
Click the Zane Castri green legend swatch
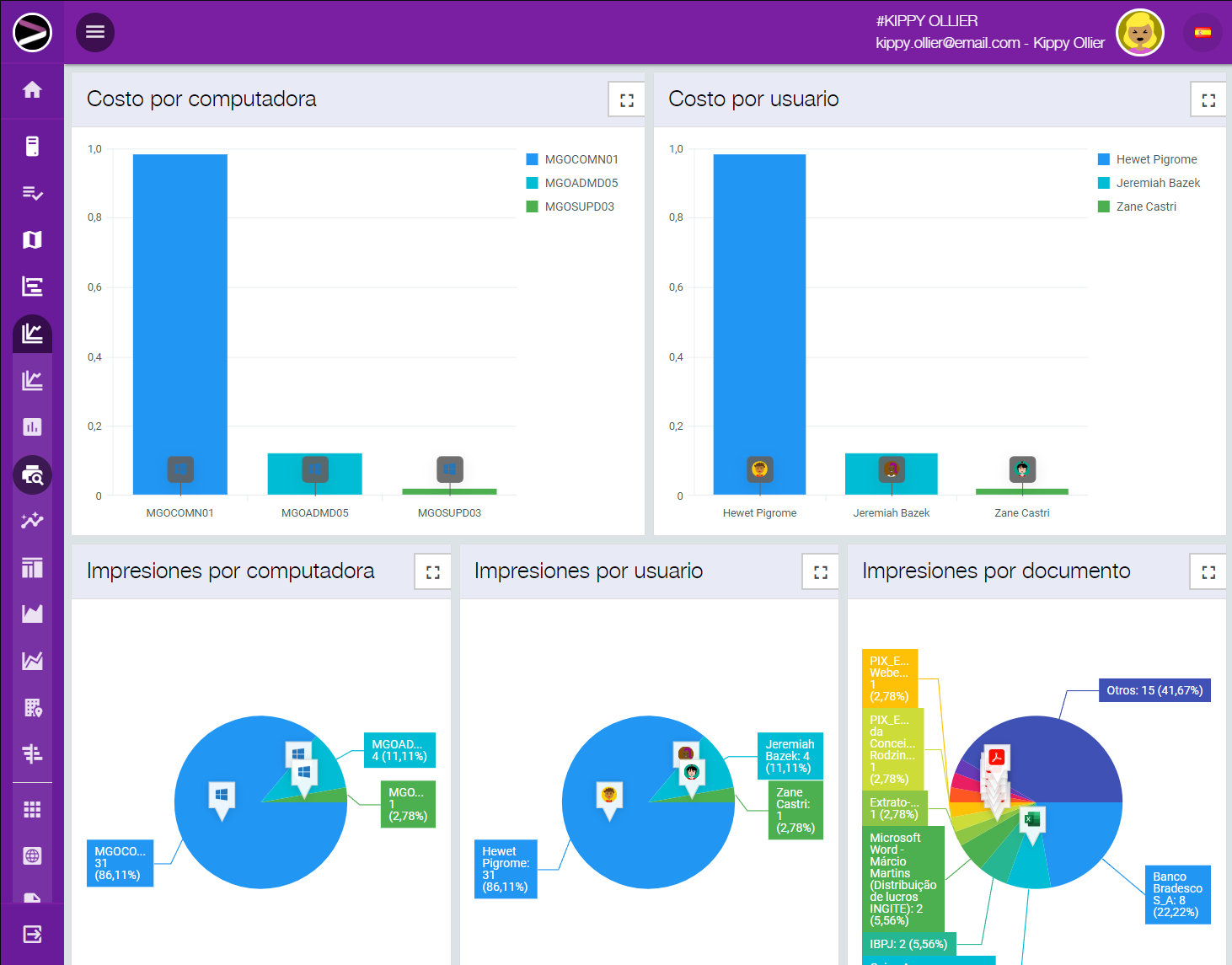tap(1104, 206)
